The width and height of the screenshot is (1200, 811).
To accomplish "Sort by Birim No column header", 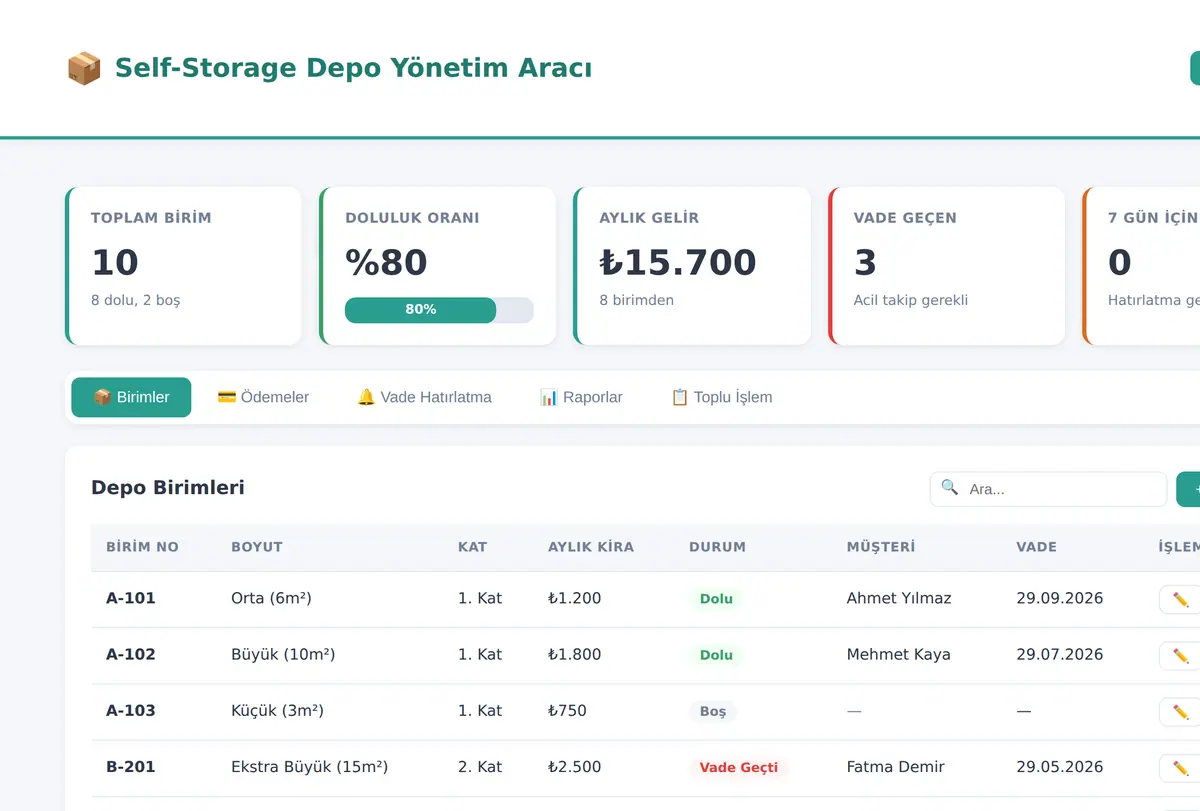I will pyautogui.click(x=142, y=547).
